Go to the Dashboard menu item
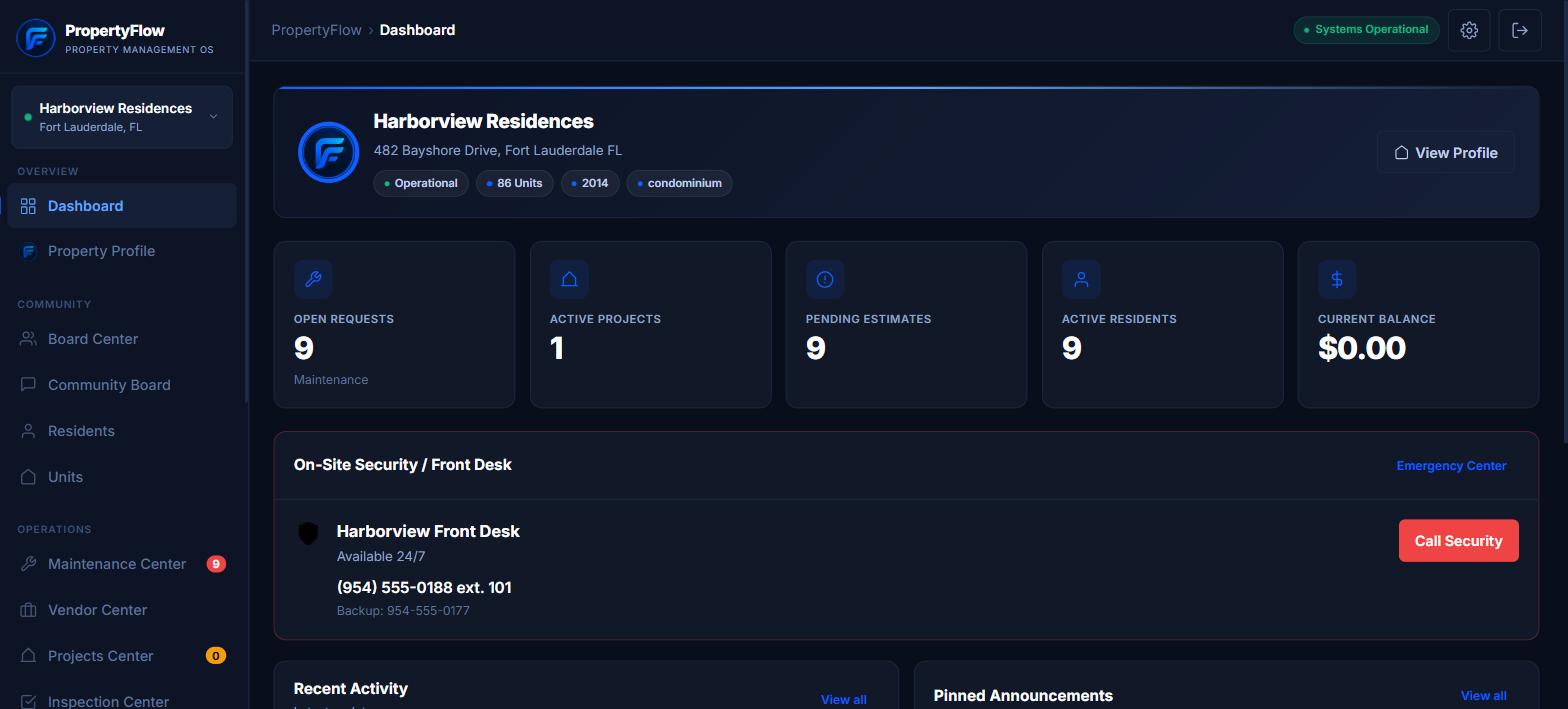The image size is (1568, 709). pyautogui.click(x=122, y=206)
